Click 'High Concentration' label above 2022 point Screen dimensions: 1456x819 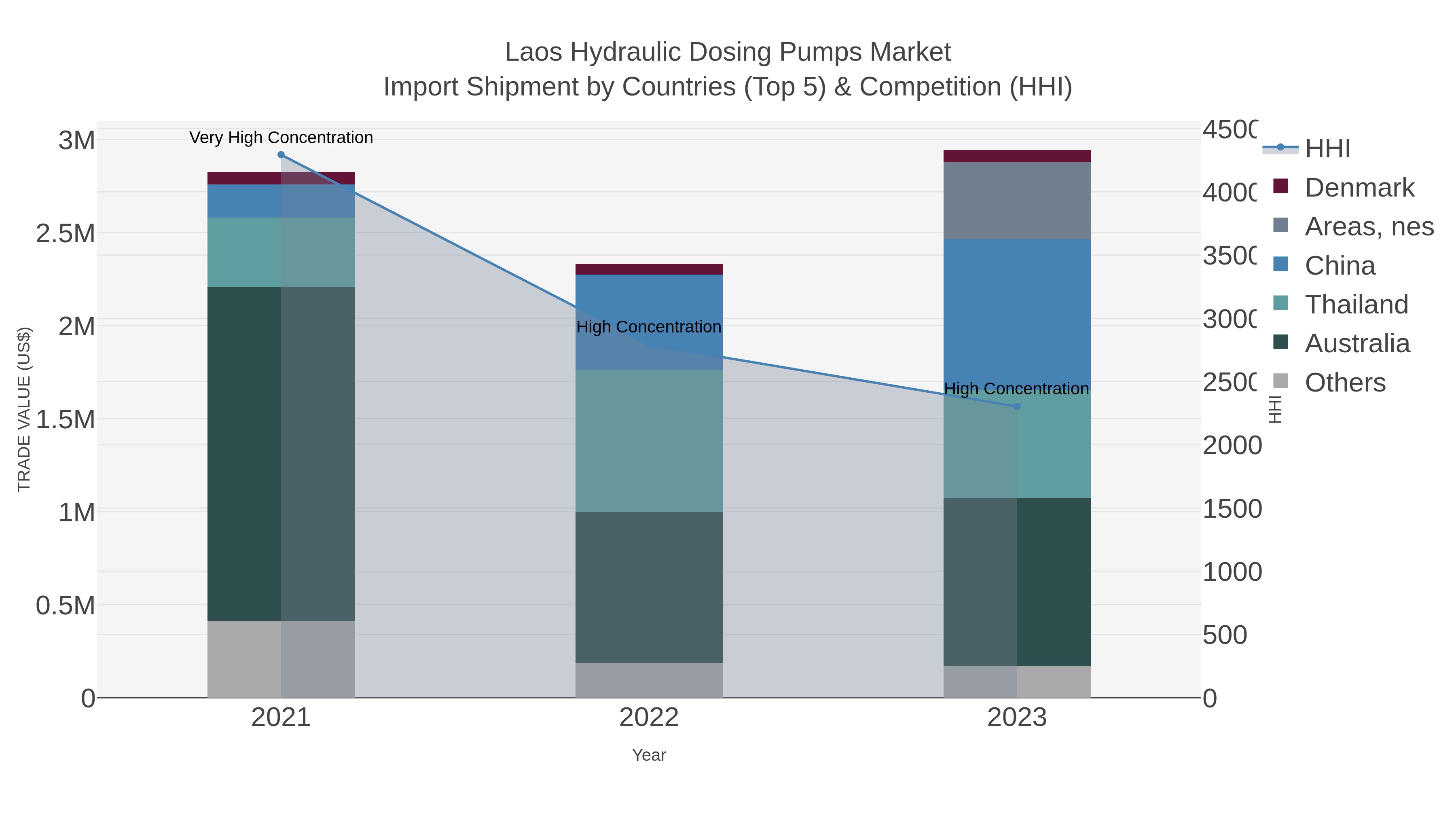point(649,327)
